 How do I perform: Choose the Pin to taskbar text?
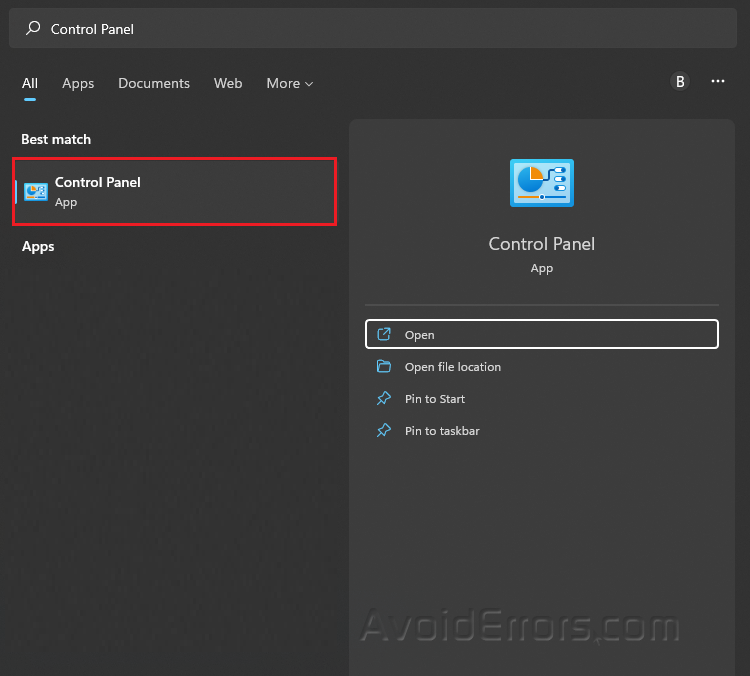pos(442,431)
